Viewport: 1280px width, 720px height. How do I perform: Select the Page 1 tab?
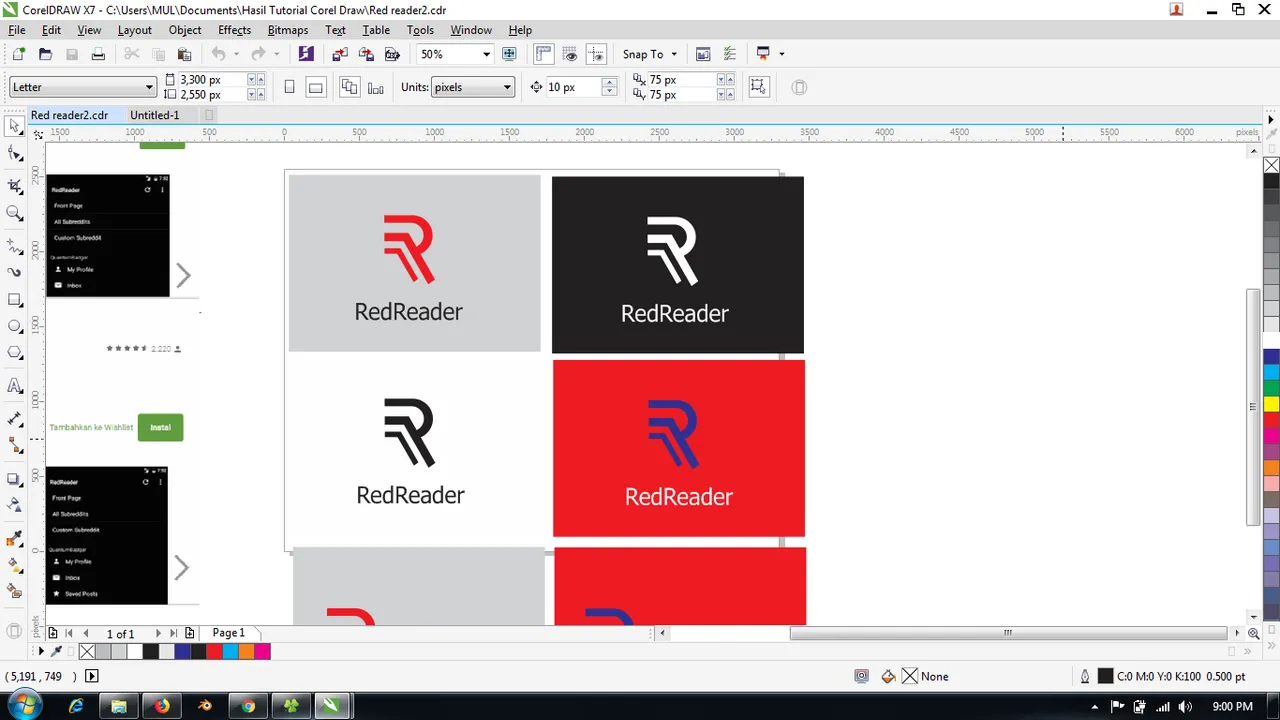pos(228,633)
